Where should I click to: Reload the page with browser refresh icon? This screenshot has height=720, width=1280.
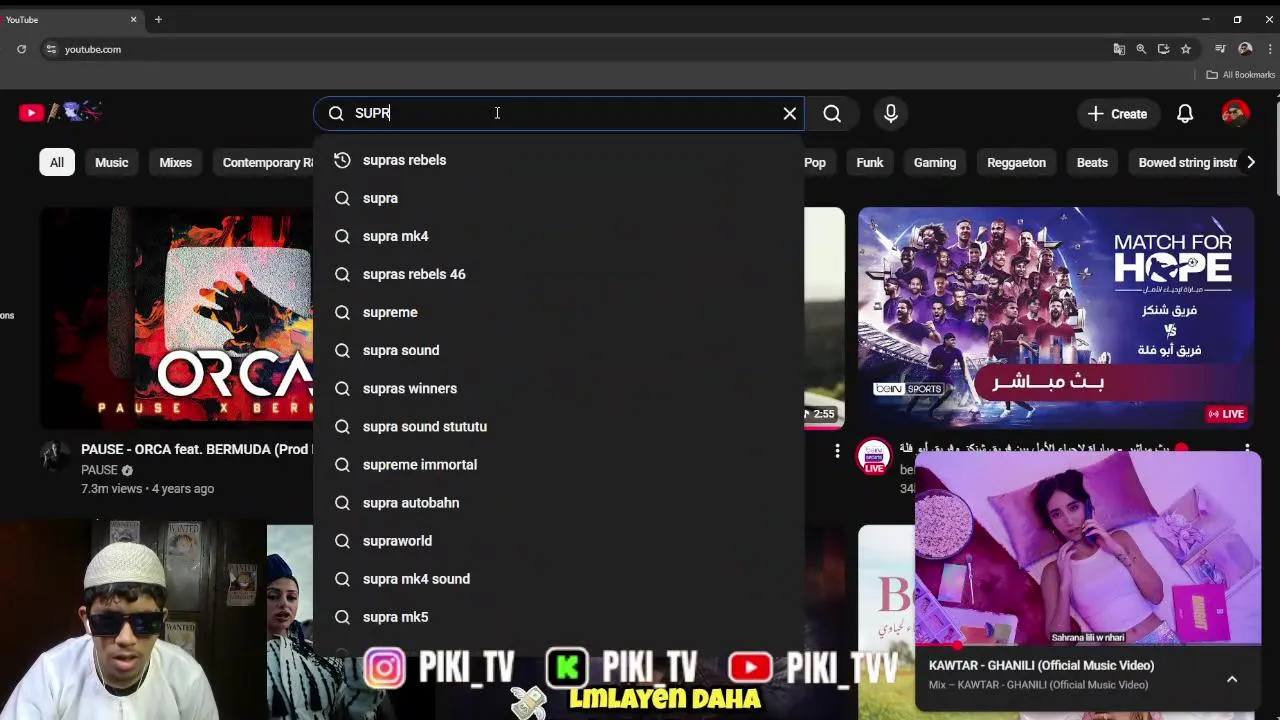(21, 49)
